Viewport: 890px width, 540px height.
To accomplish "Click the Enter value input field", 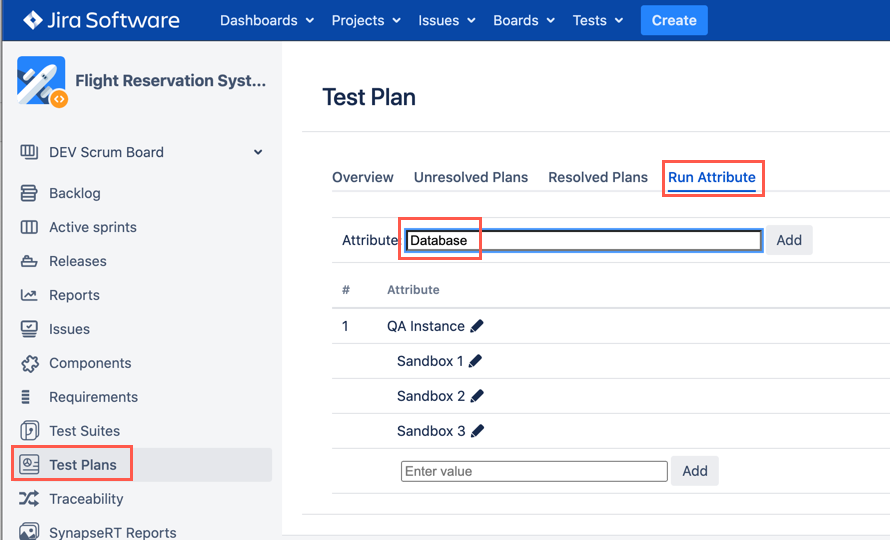I will 534,471.
